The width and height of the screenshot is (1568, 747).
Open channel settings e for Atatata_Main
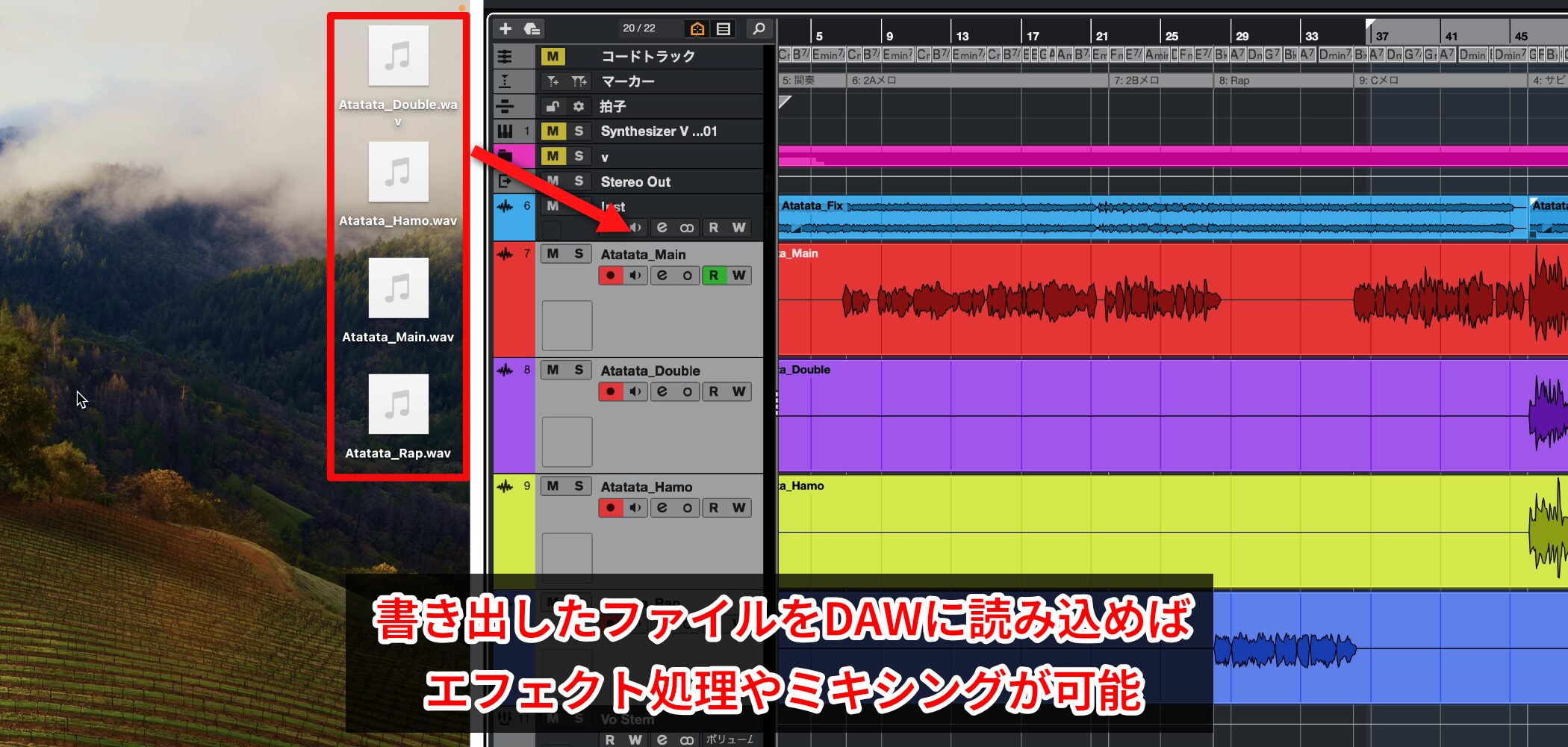point(662,276)
